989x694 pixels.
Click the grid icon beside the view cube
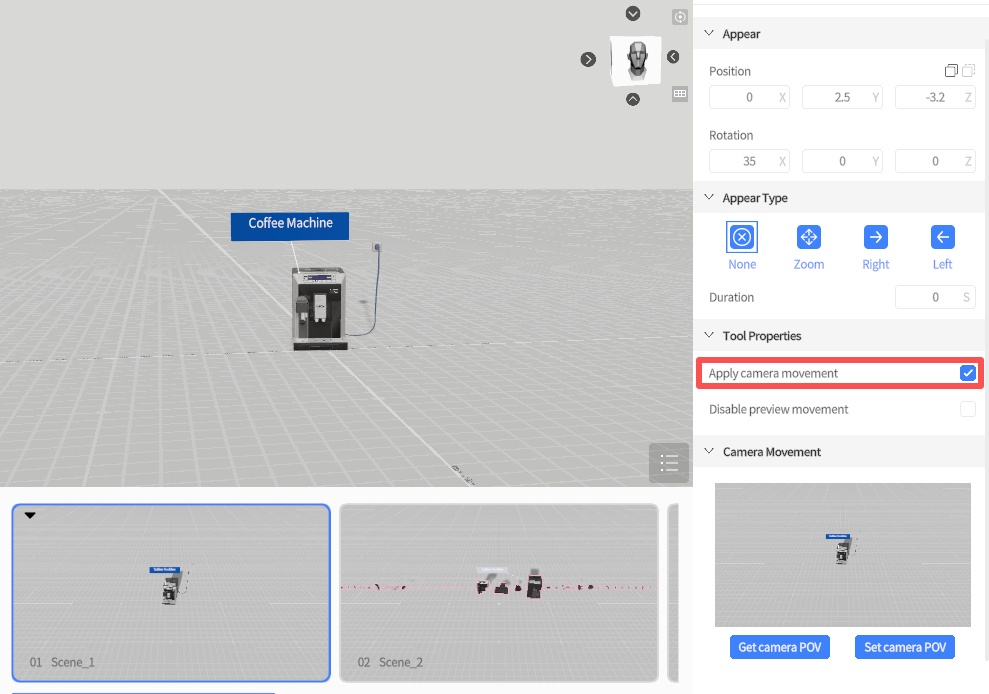(680, 94)
